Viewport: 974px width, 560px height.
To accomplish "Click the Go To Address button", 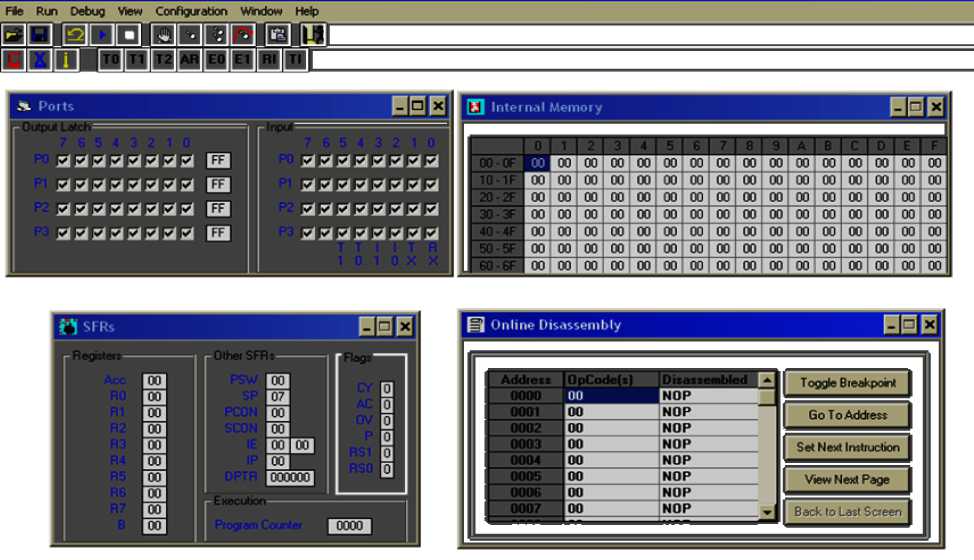I will click(x=847, y=415).
